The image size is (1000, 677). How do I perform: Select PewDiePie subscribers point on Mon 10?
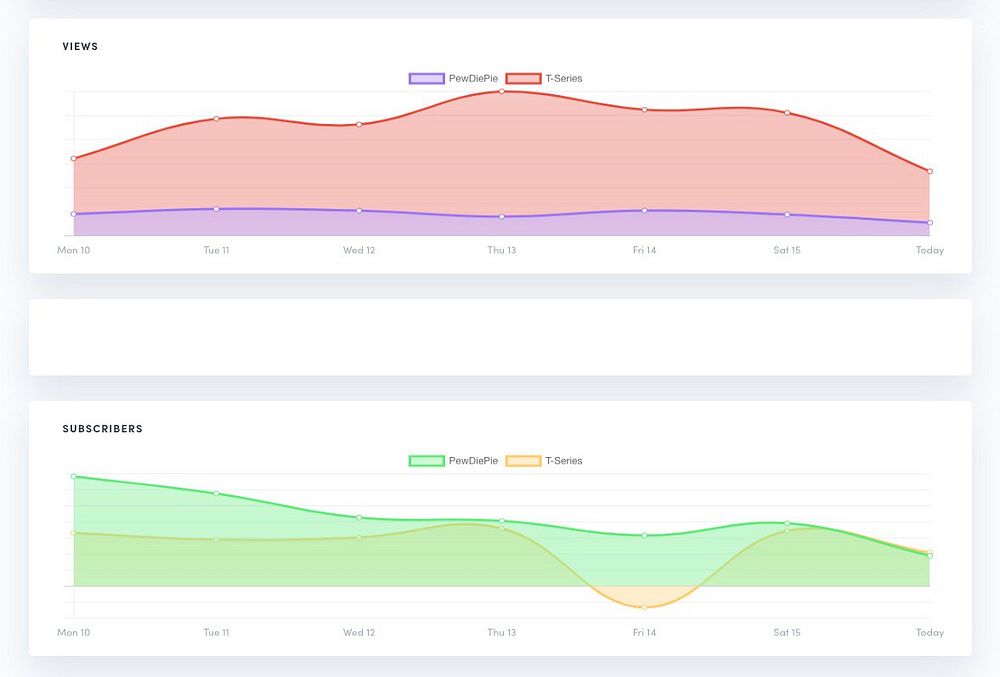[74, 476]
